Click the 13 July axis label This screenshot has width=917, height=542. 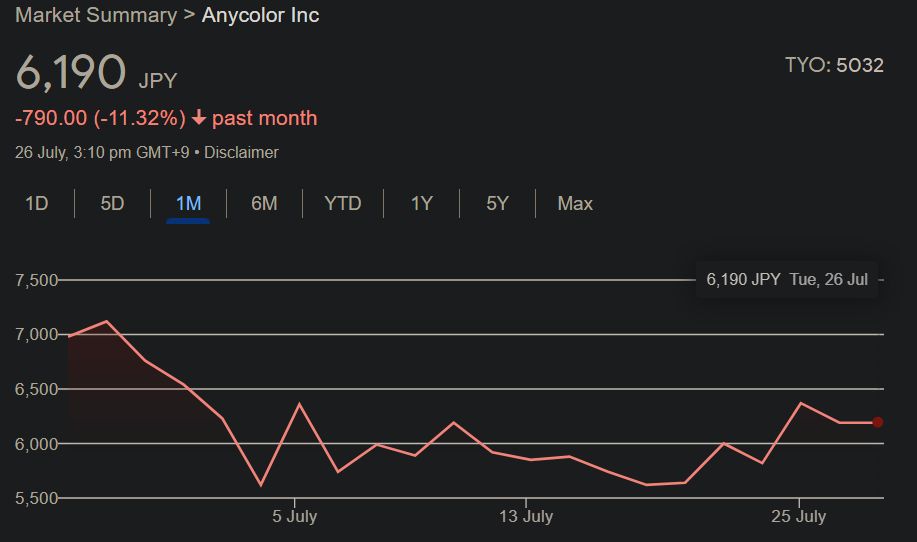click(x=526, y=517)
